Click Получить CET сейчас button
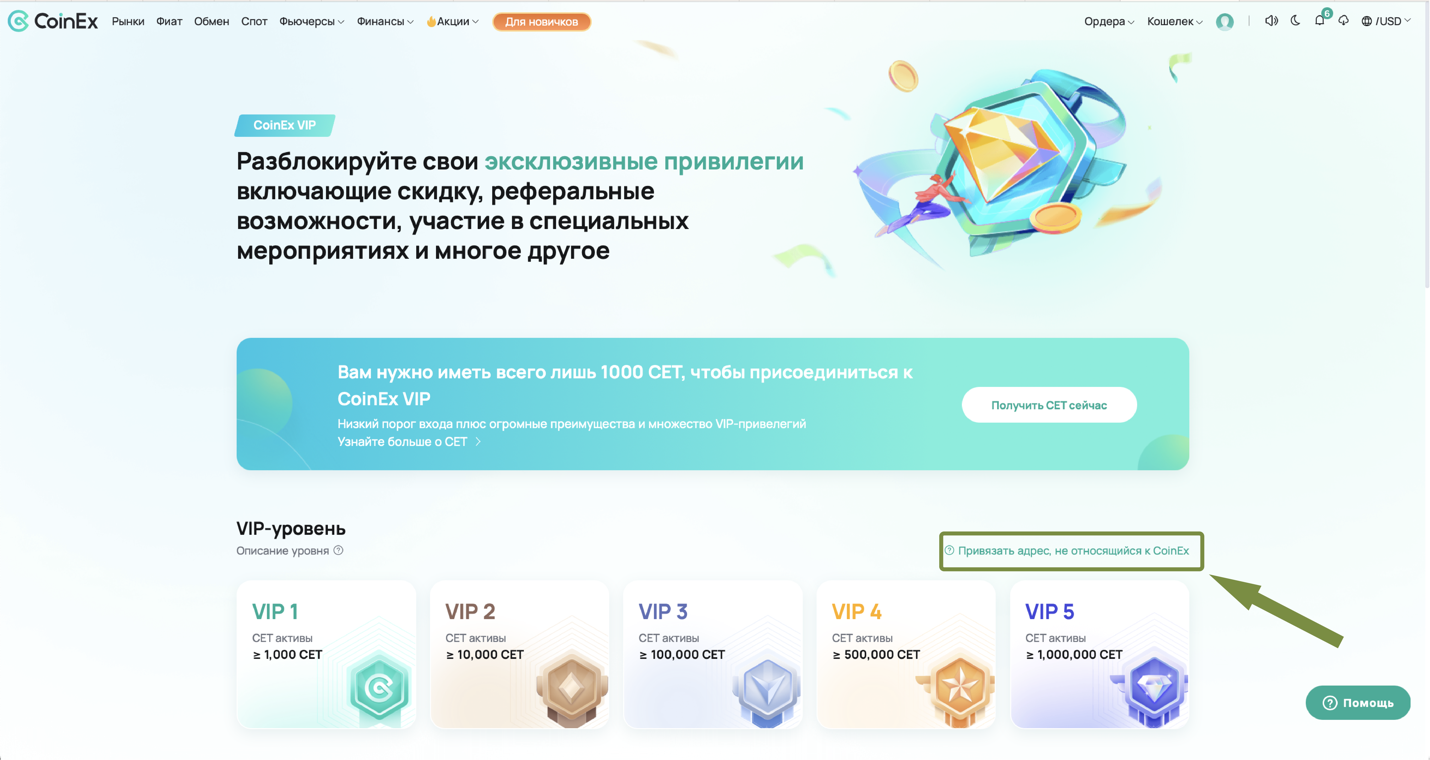The image size is (1430, 760). (x=1049, y=405)
